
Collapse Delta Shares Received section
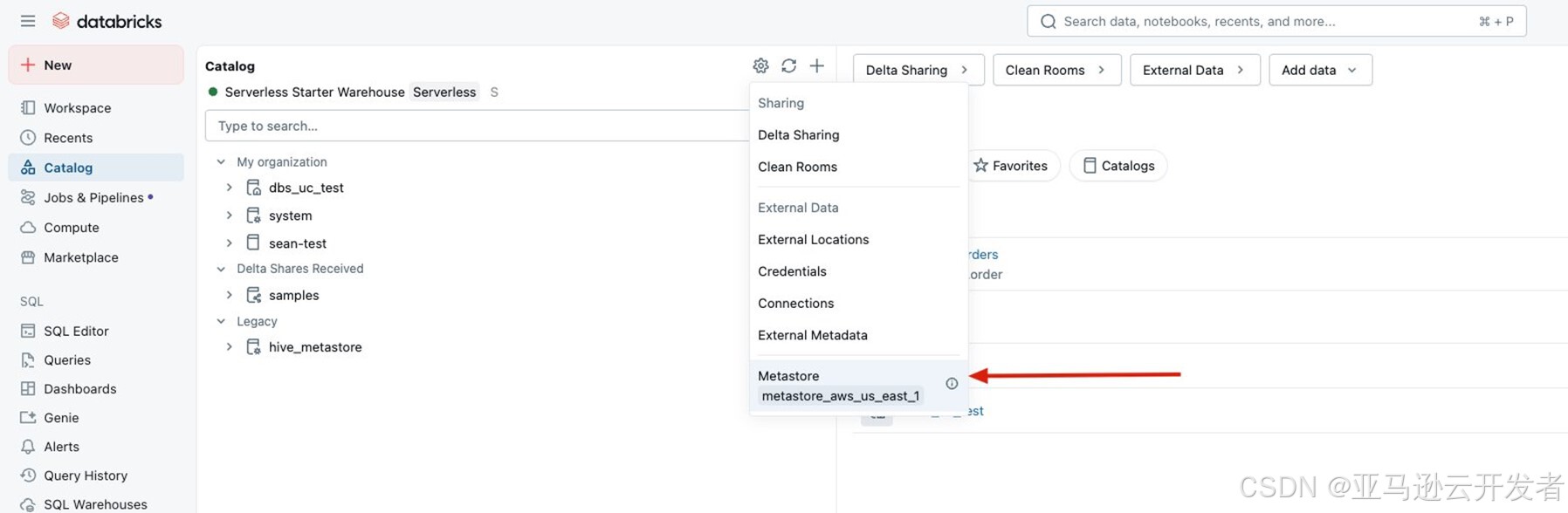pyautogui.click(x=221, y=269)
